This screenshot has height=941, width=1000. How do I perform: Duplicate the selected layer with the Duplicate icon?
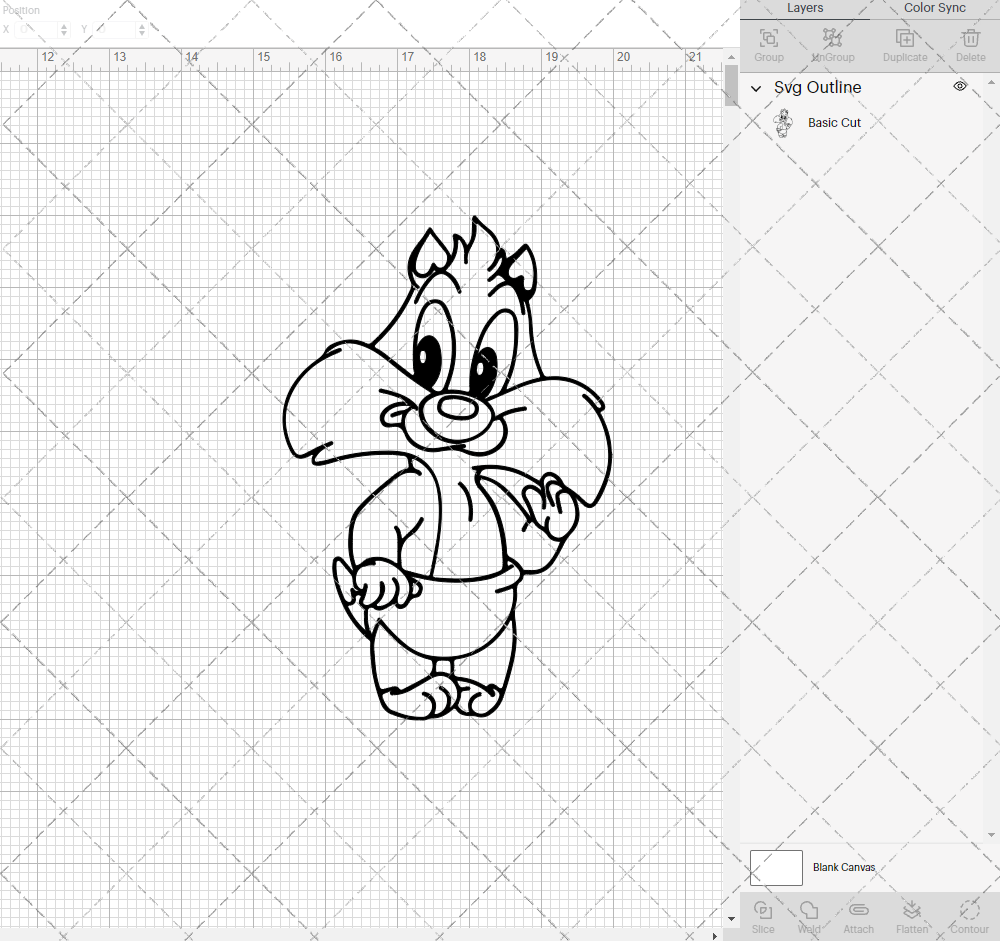[x=905, y=38]
